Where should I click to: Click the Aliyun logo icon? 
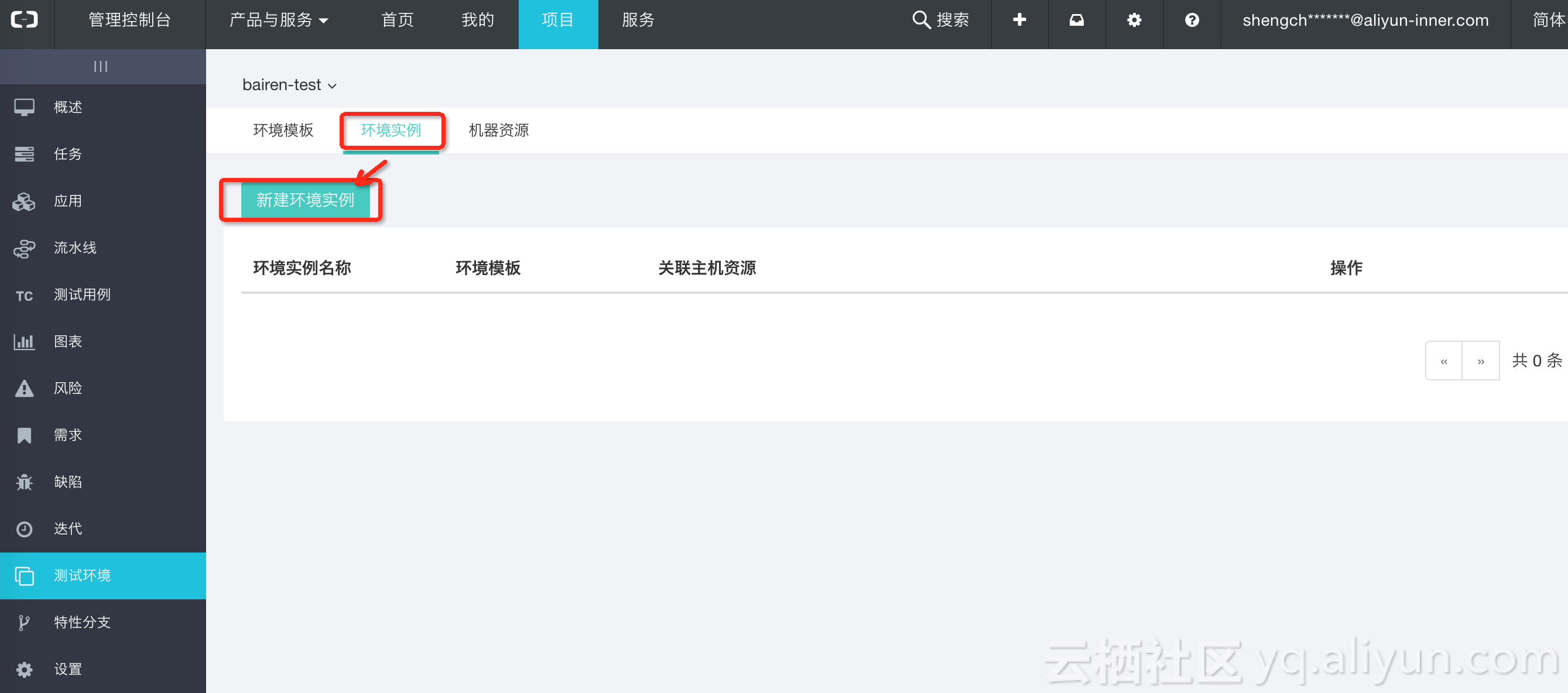pos(25,20)
